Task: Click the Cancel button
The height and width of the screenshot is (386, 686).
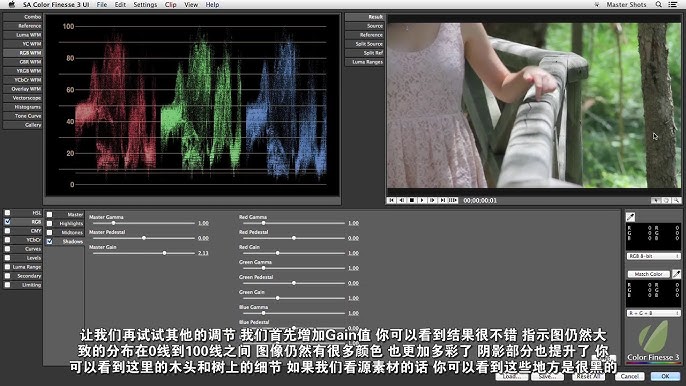Action: (x=630, y=376)
